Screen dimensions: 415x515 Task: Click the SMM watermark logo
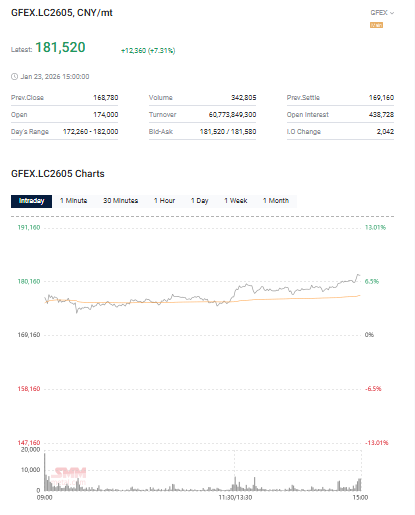tap(69, 476)
